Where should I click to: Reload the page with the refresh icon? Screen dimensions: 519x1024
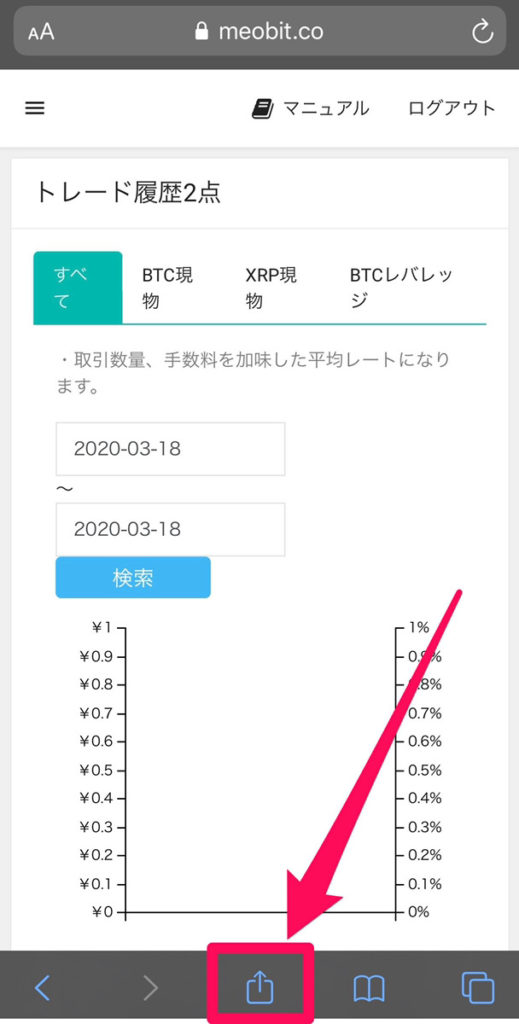tap(482, 31)
